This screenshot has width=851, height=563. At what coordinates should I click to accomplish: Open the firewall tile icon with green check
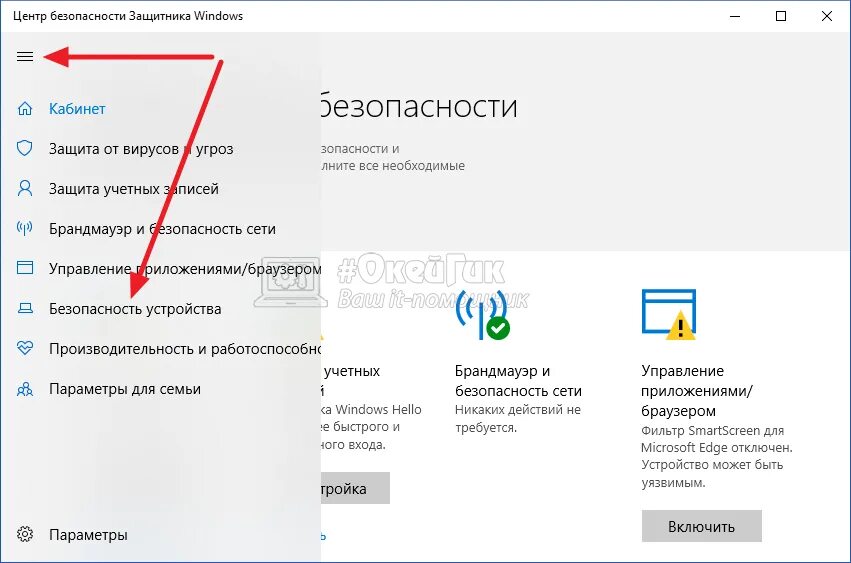click(482, 315)
